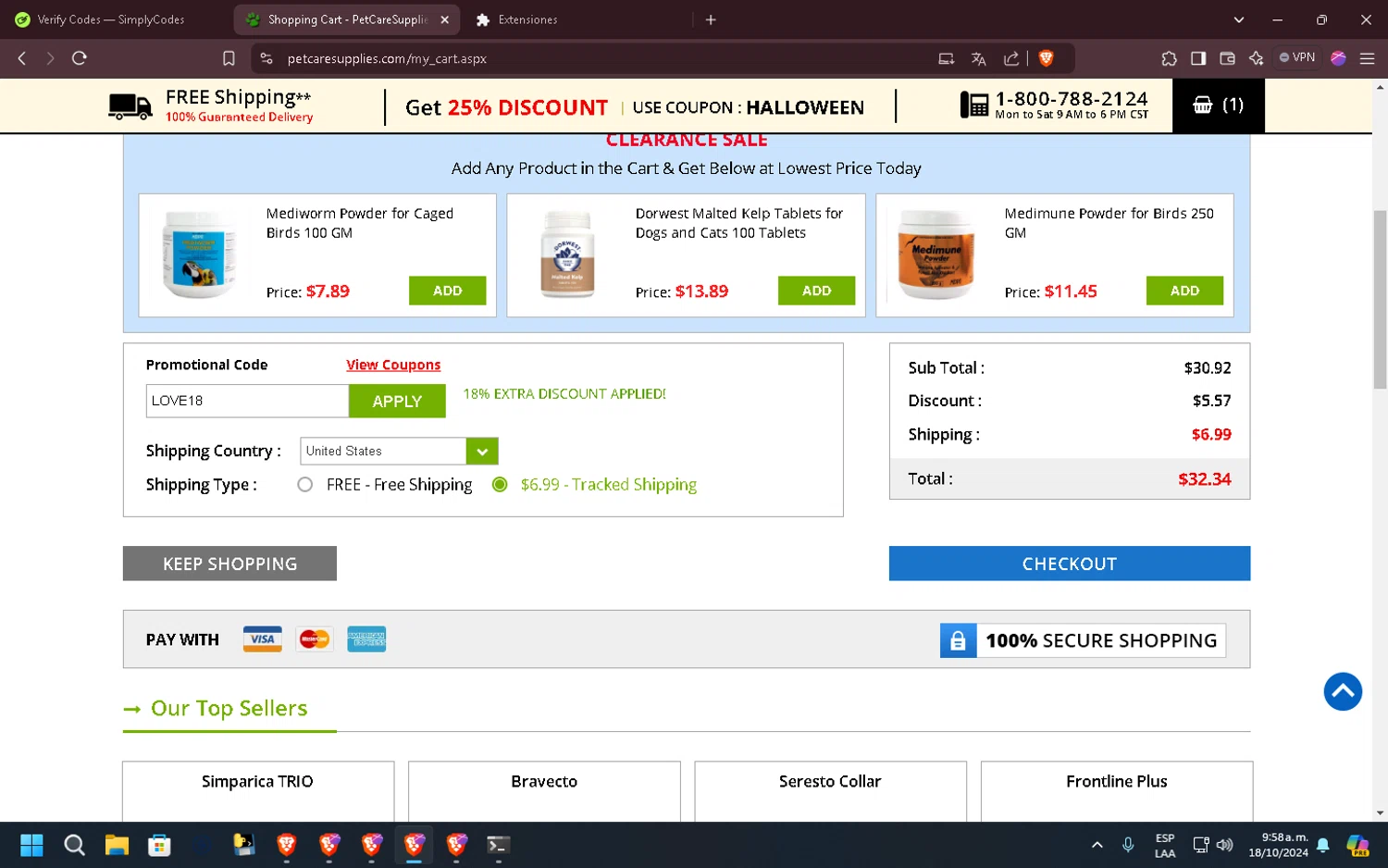The image size is (1388, 868).
Task: Switch to Verify Codes — SimplyCodes tab
Action: pyautogui.click(x=112, y=19)
